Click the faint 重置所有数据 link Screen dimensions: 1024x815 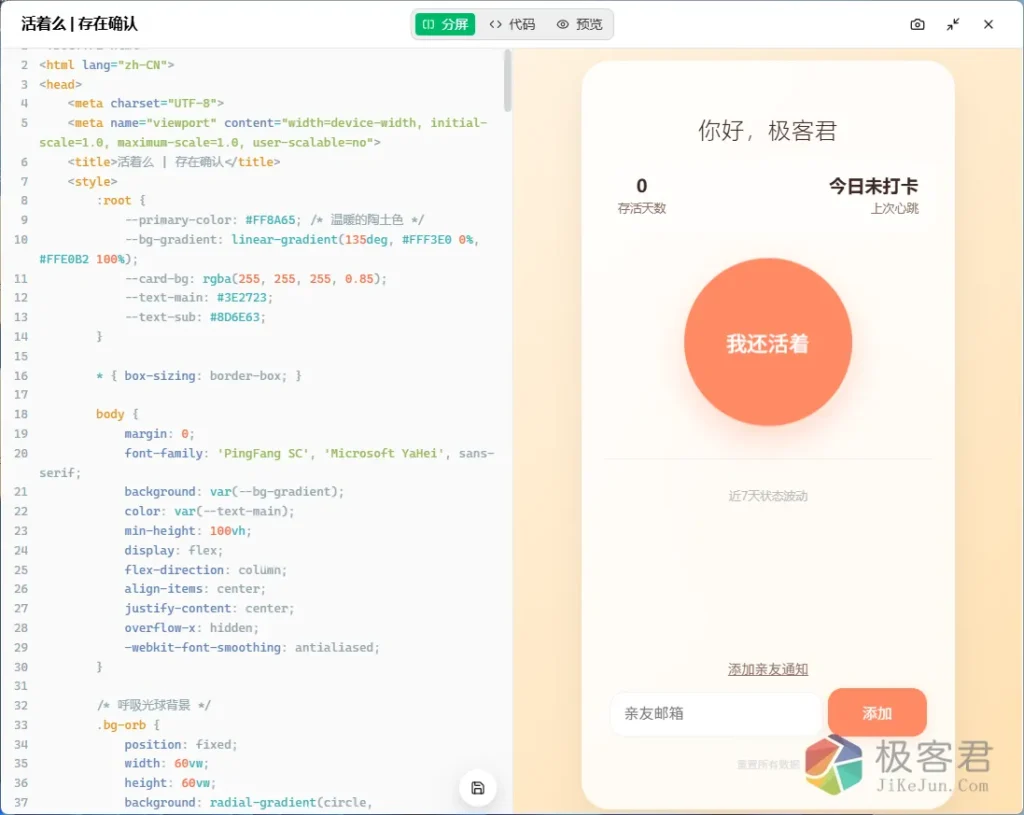[768, 764]
